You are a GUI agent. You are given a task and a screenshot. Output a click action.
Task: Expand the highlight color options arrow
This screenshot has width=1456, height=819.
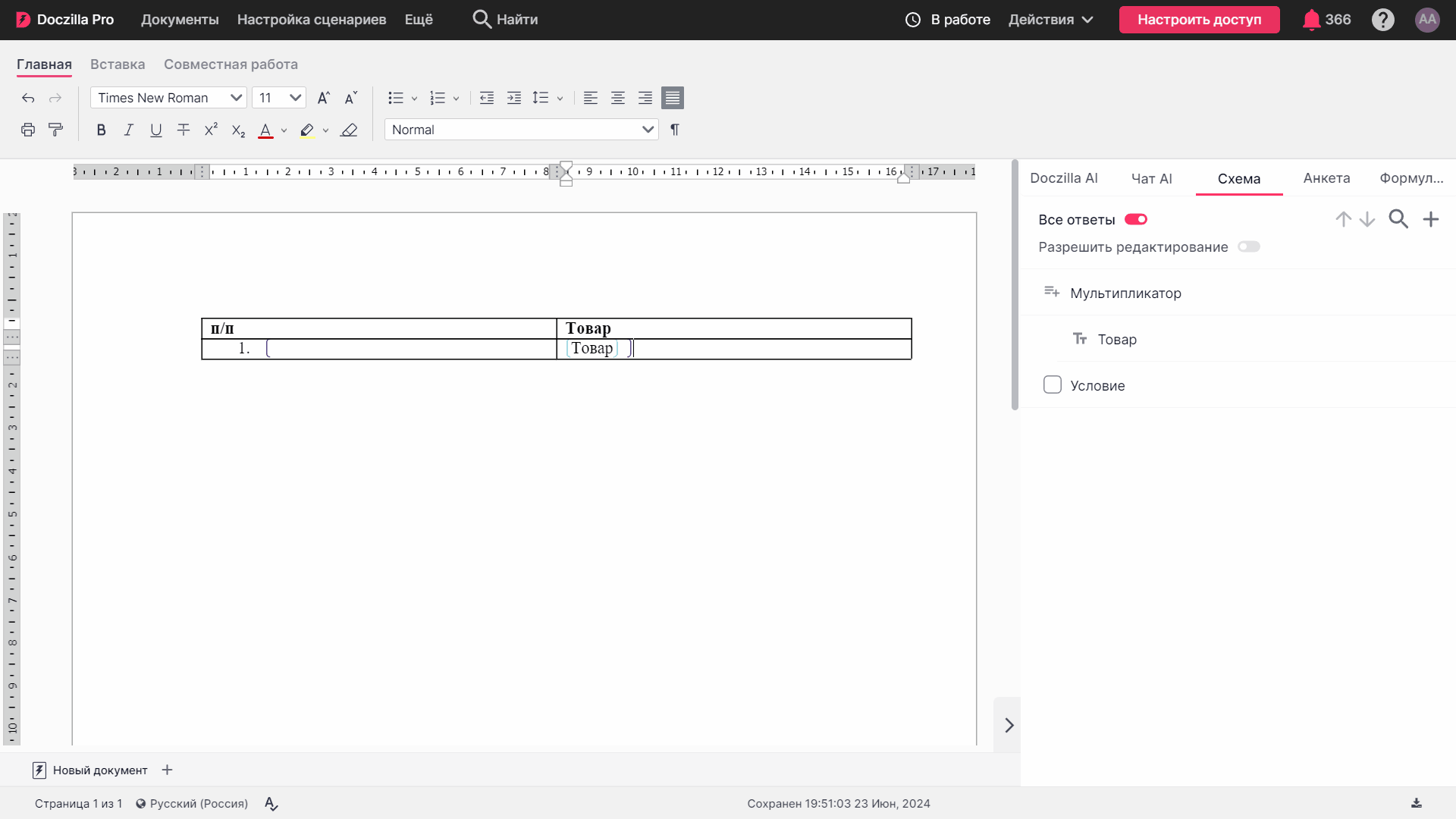pyautogui.click(x=325, y=130)
